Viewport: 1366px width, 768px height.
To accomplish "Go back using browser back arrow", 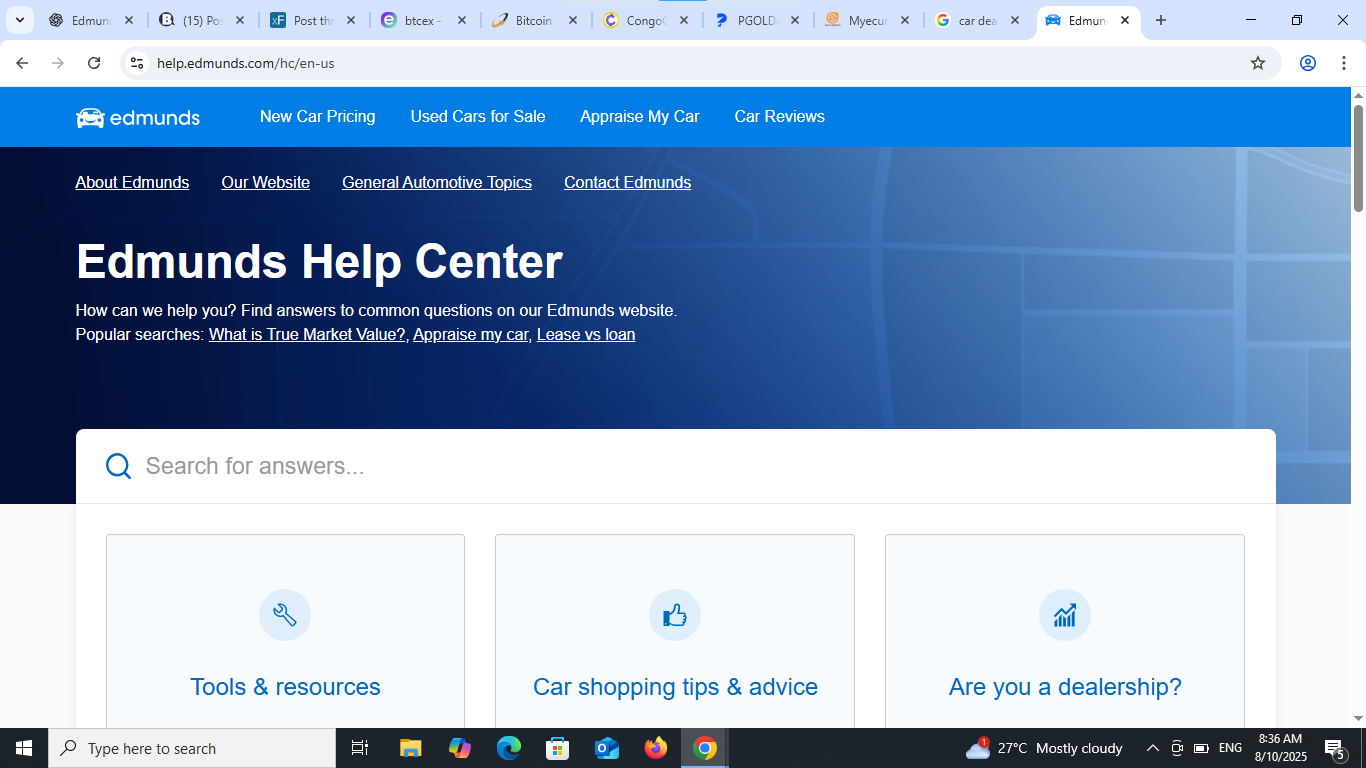I will click(x=22, y=63).
